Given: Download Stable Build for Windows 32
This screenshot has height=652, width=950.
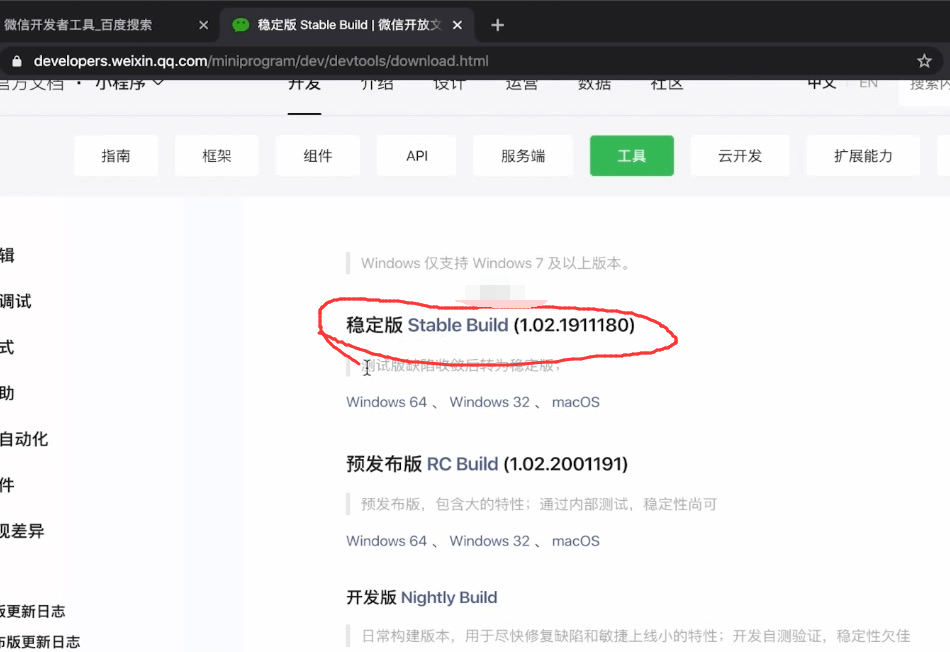Looking at the screenshot, I should point(490,402).
